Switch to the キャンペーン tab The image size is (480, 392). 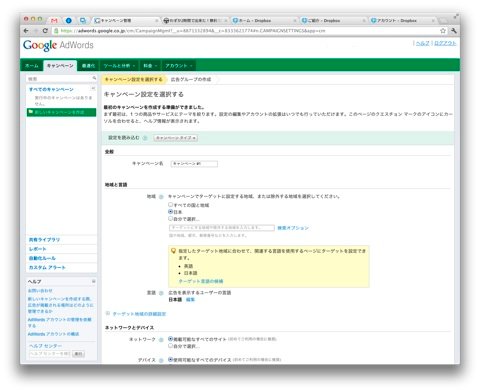[x=60, y=66]
